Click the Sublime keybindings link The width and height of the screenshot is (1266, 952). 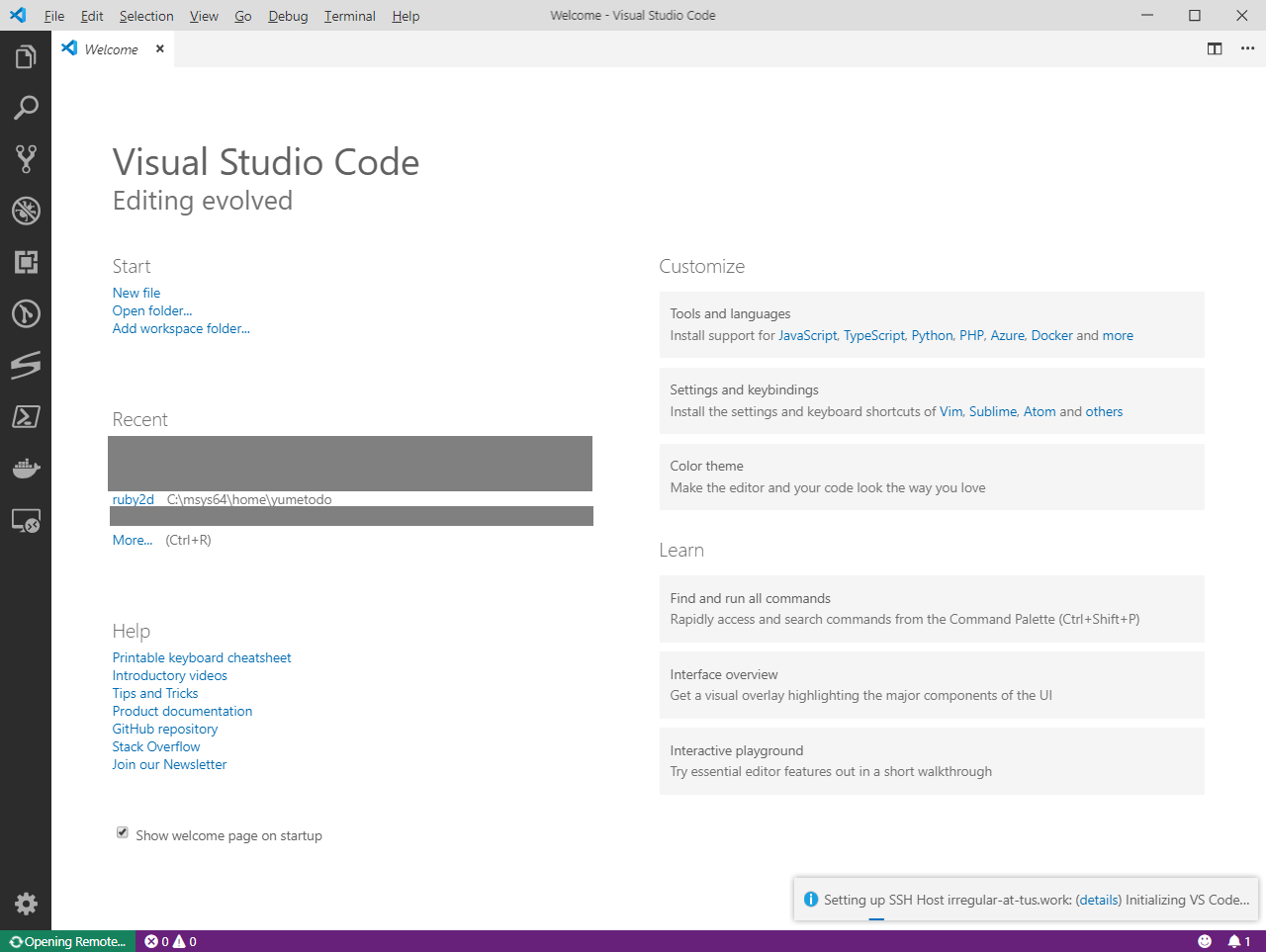coord(993,411)
